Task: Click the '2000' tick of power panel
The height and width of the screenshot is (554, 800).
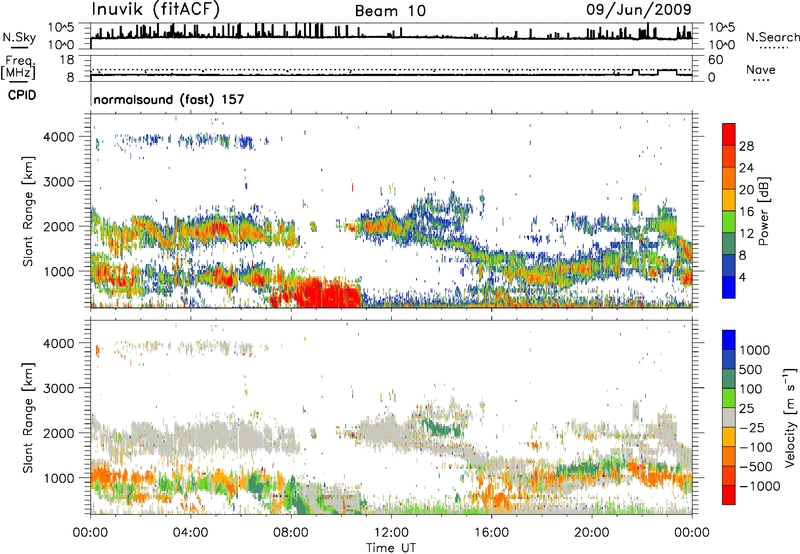Action: click(58, 226)
